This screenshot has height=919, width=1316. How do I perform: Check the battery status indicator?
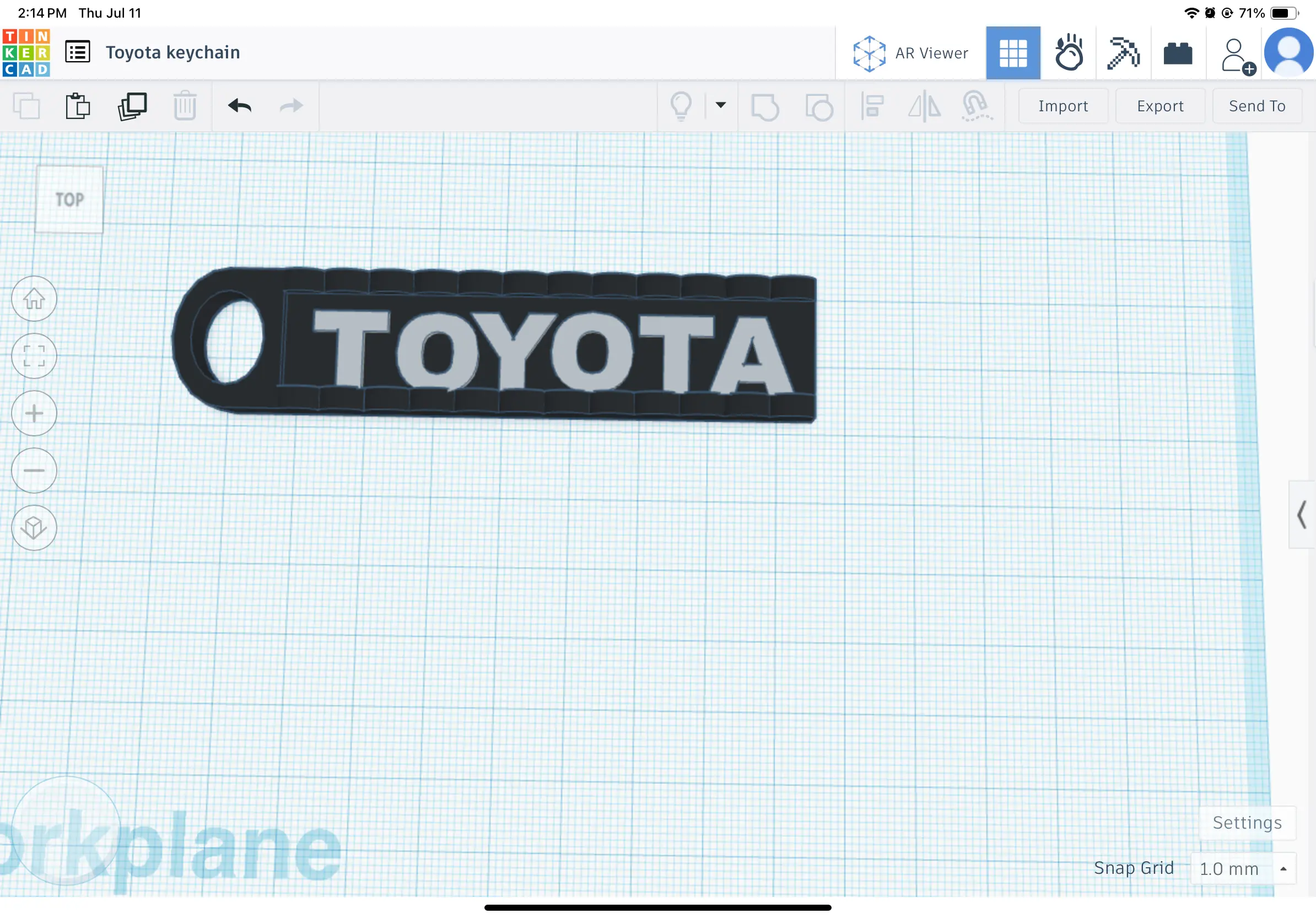[1284, 13]
